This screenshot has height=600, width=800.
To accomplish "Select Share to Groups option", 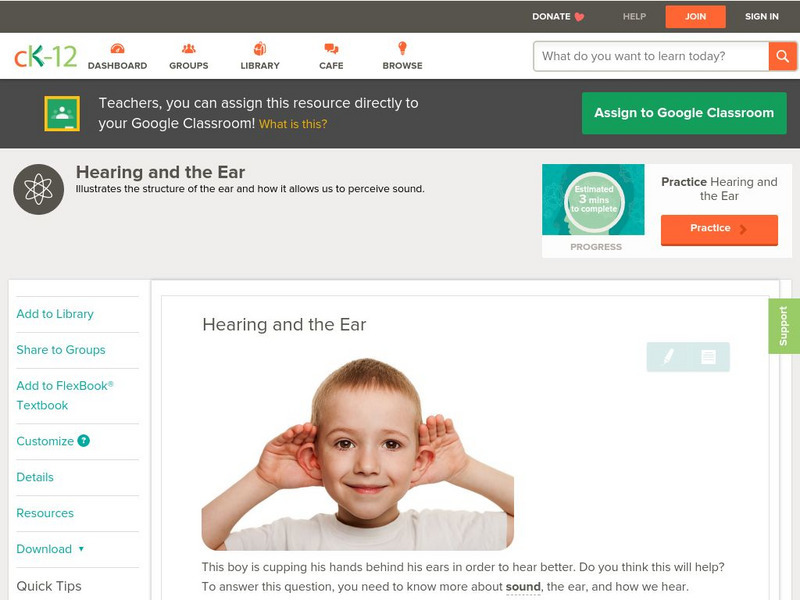I will (x=61, y=349).
